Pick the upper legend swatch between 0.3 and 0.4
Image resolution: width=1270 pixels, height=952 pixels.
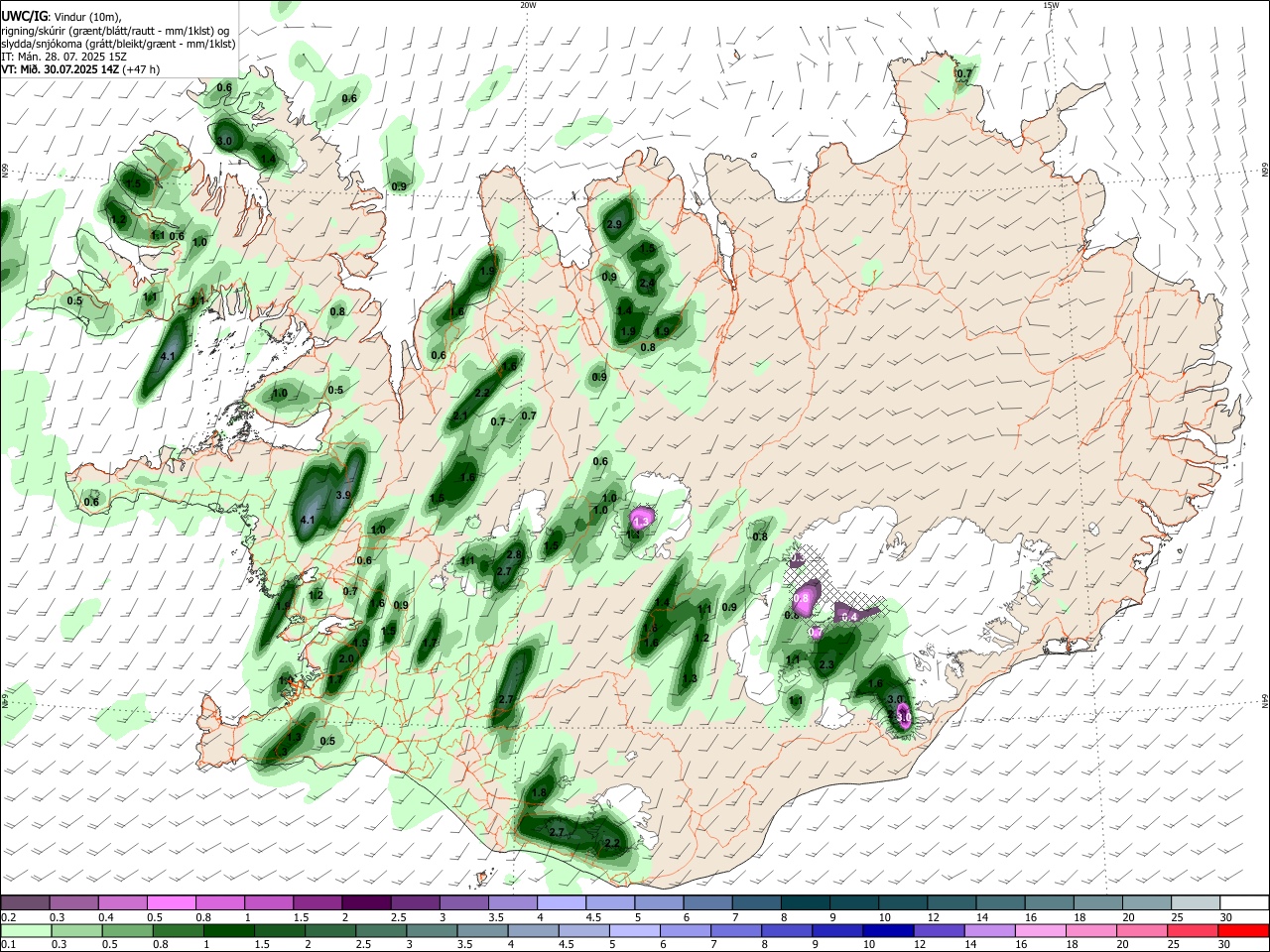coord(73,902)
